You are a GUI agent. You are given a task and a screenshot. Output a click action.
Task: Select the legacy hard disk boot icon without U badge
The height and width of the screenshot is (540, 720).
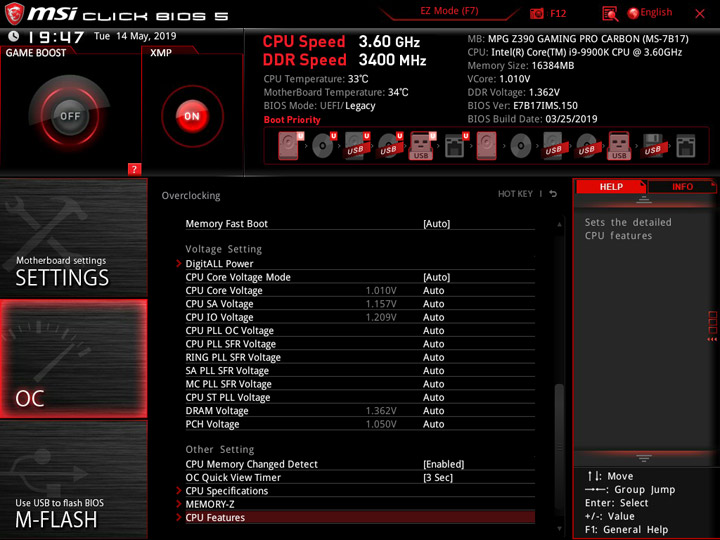(x=486, y=146)
